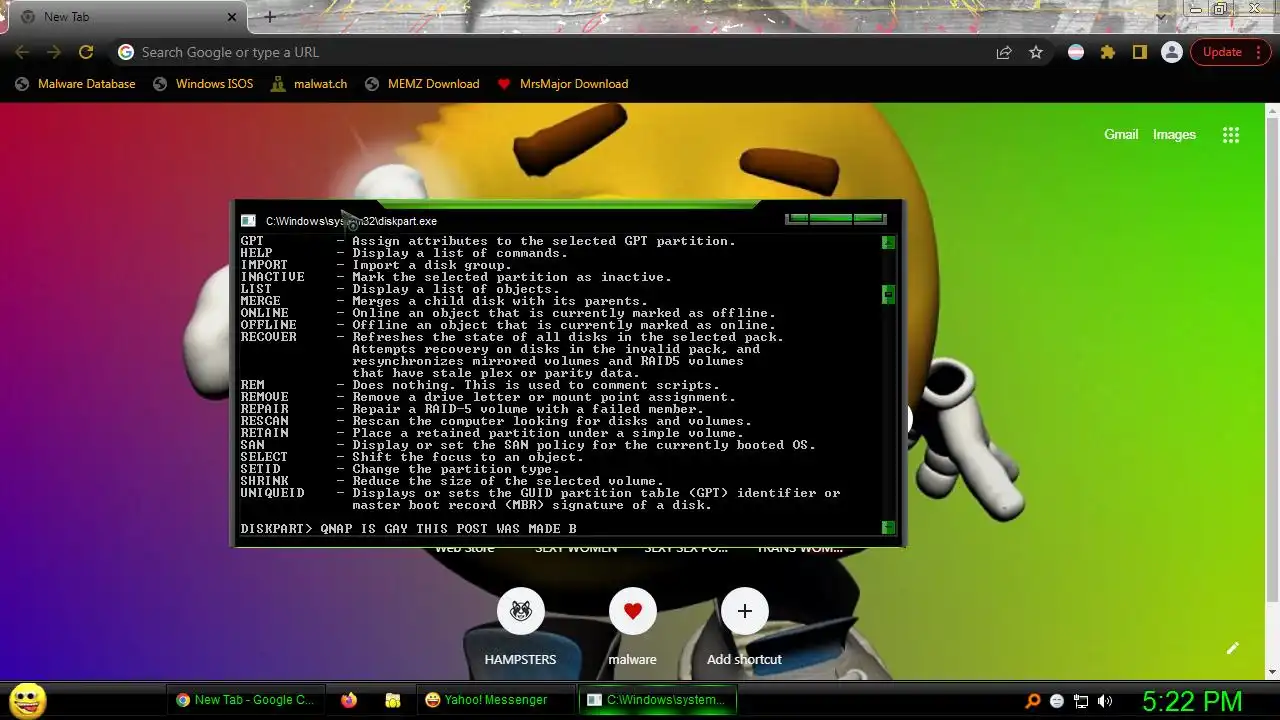Click the Share this page icon
Image resolution: width=1280 pixels, height=720 pixels.
point(1003,52)
